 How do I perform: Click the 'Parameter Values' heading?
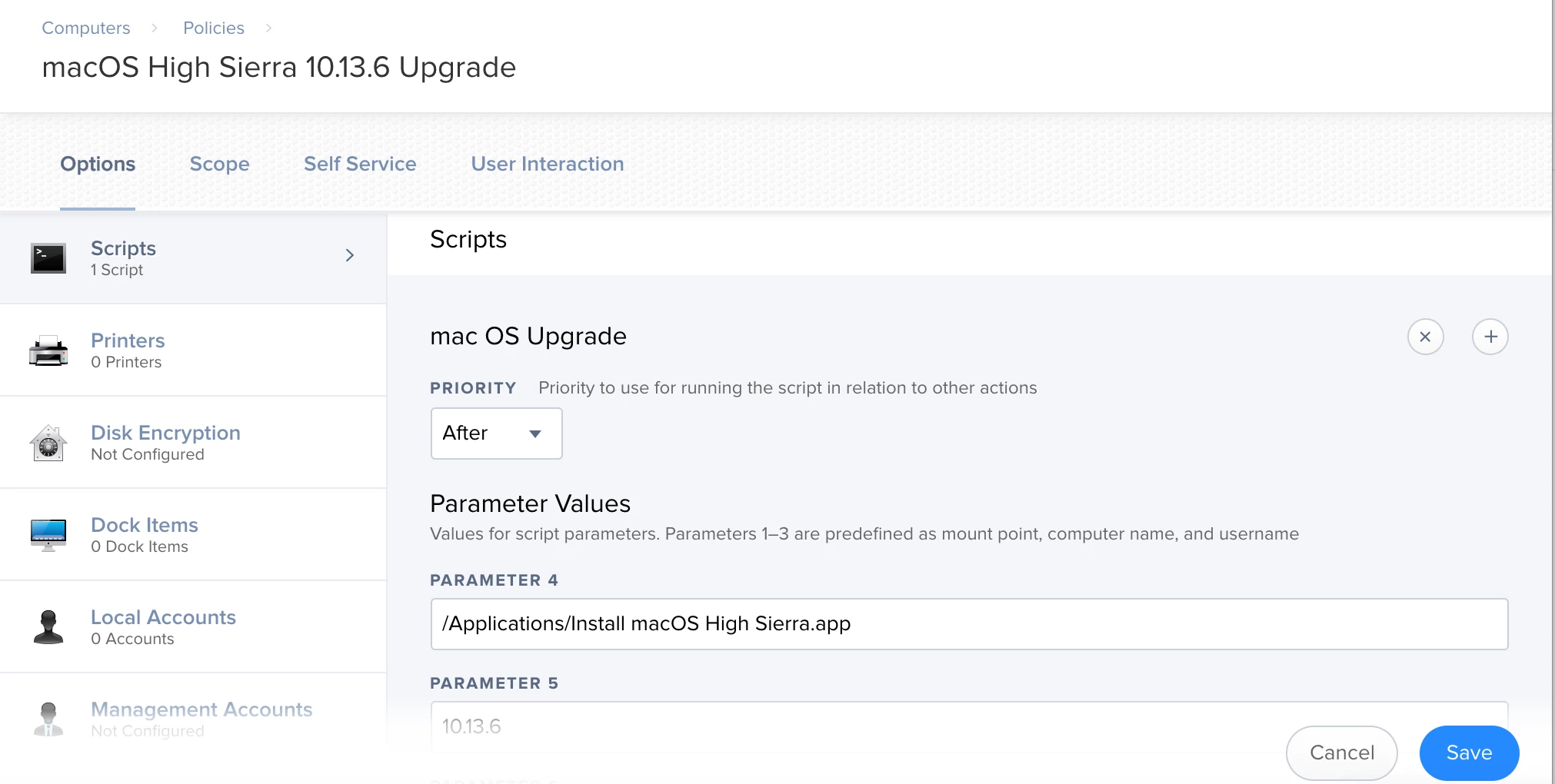[x=530, y=503]
